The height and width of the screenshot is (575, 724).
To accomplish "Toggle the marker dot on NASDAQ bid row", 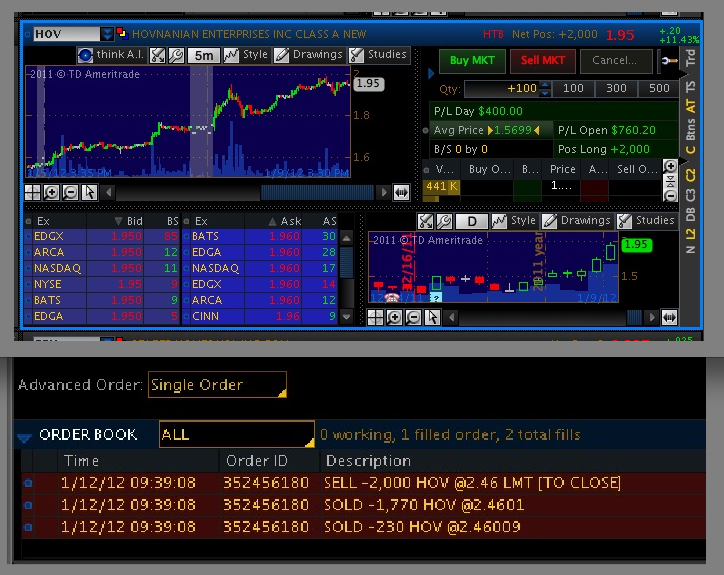I will [x=28, y=268].
